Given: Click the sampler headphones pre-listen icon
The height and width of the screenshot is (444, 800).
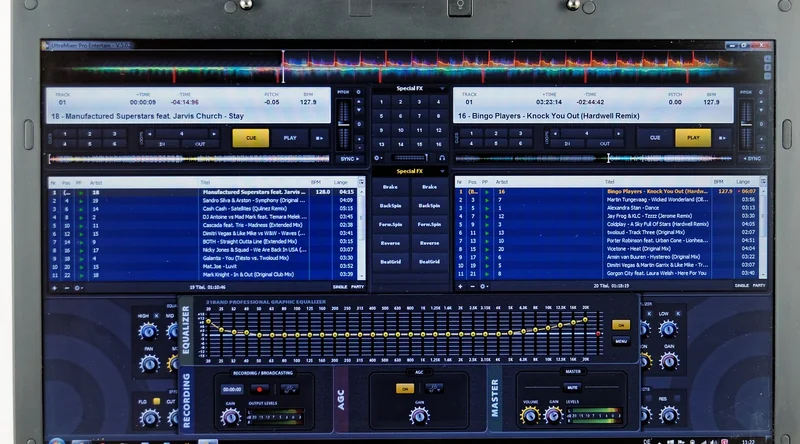Looking at the screenshot, I should 442,158.
